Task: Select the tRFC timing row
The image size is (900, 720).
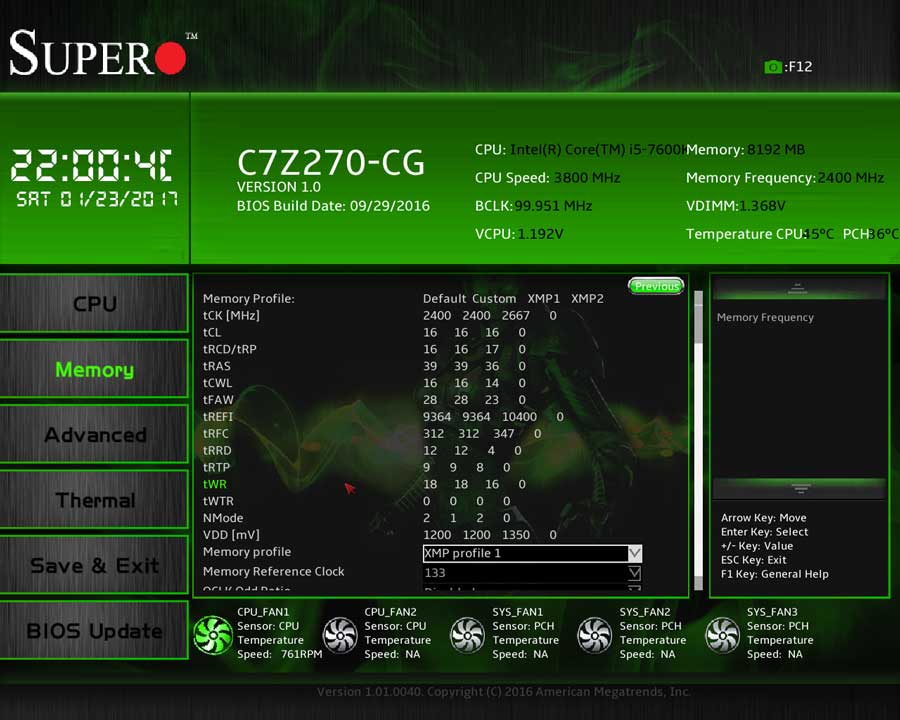Action: pos(372,433)
